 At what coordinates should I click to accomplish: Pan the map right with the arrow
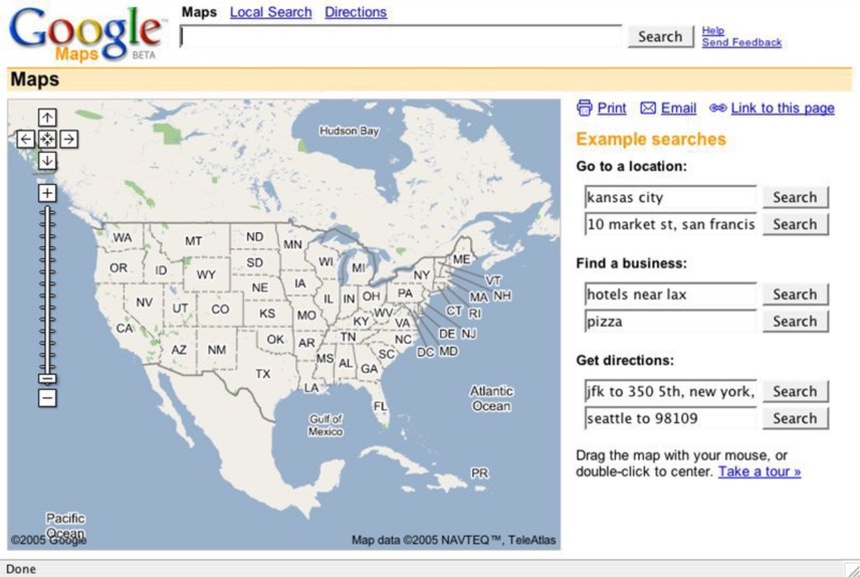tap(69, 139)
